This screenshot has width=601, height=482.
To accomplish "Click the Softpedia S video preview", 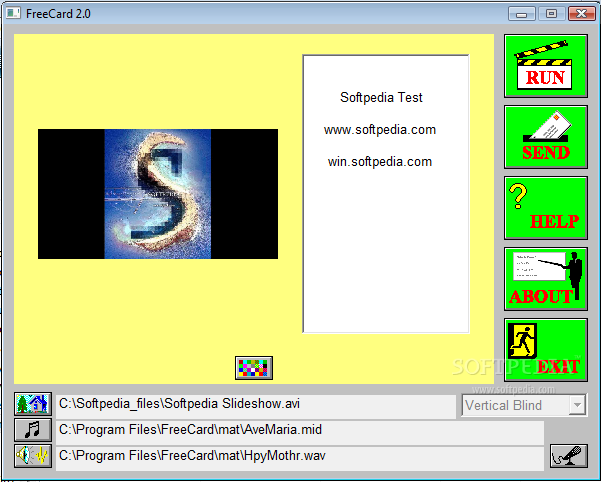I will (x=158, y=194).
